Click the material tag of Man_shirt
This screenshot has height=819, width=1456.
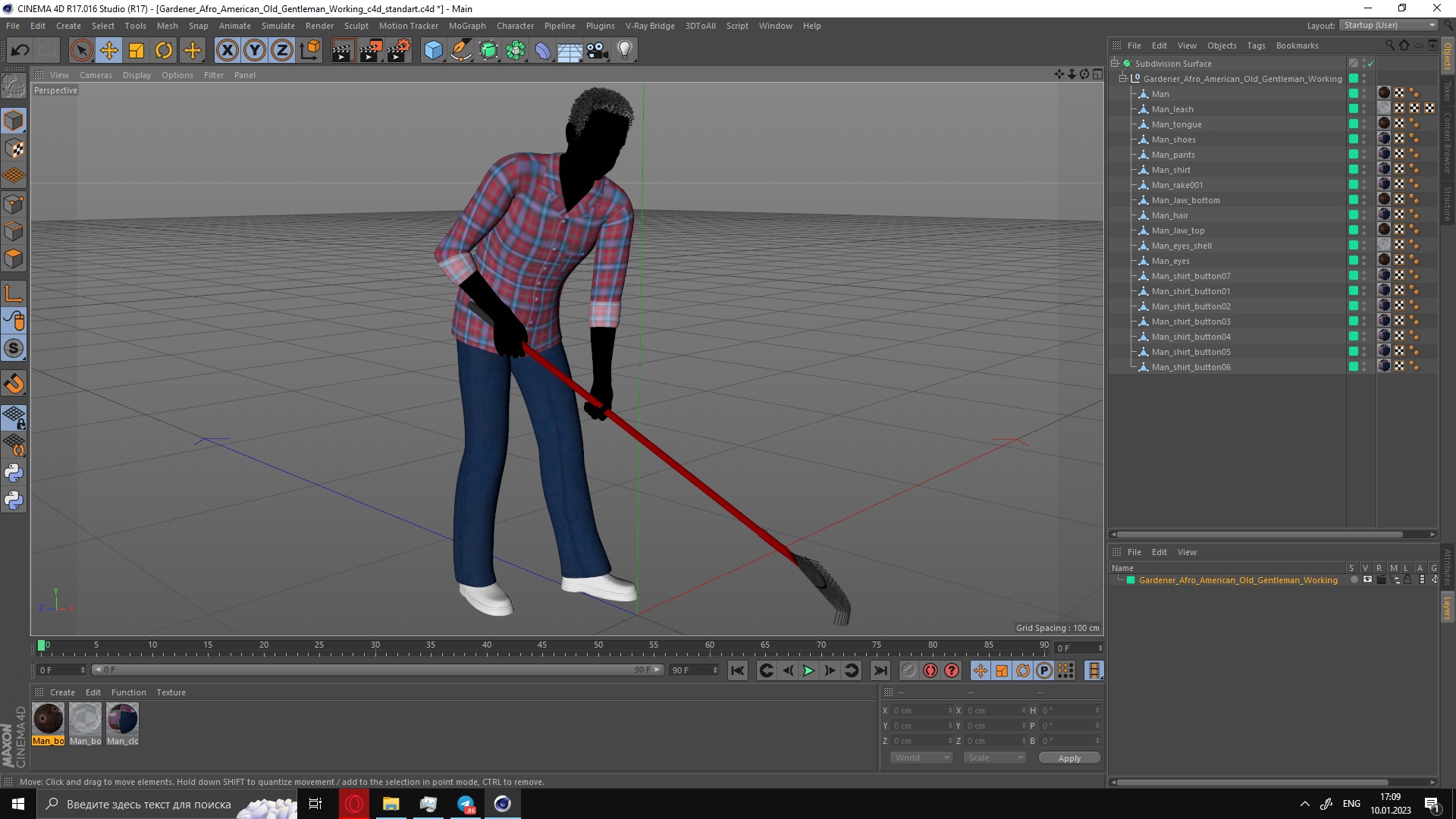[x=1385, y=168]
